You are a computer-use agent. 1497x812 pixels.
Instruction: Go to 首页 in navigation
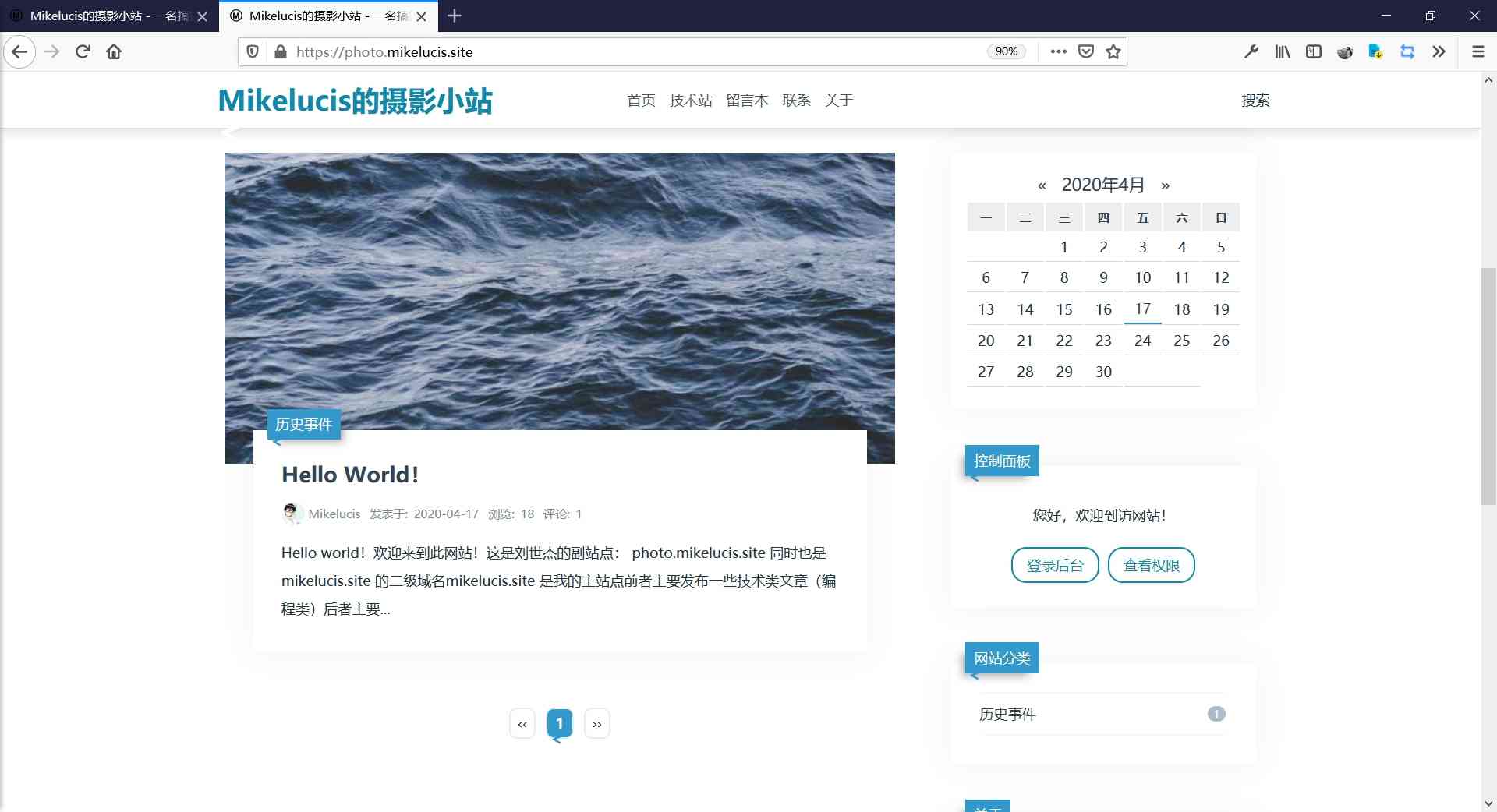(x=641, y=101)
